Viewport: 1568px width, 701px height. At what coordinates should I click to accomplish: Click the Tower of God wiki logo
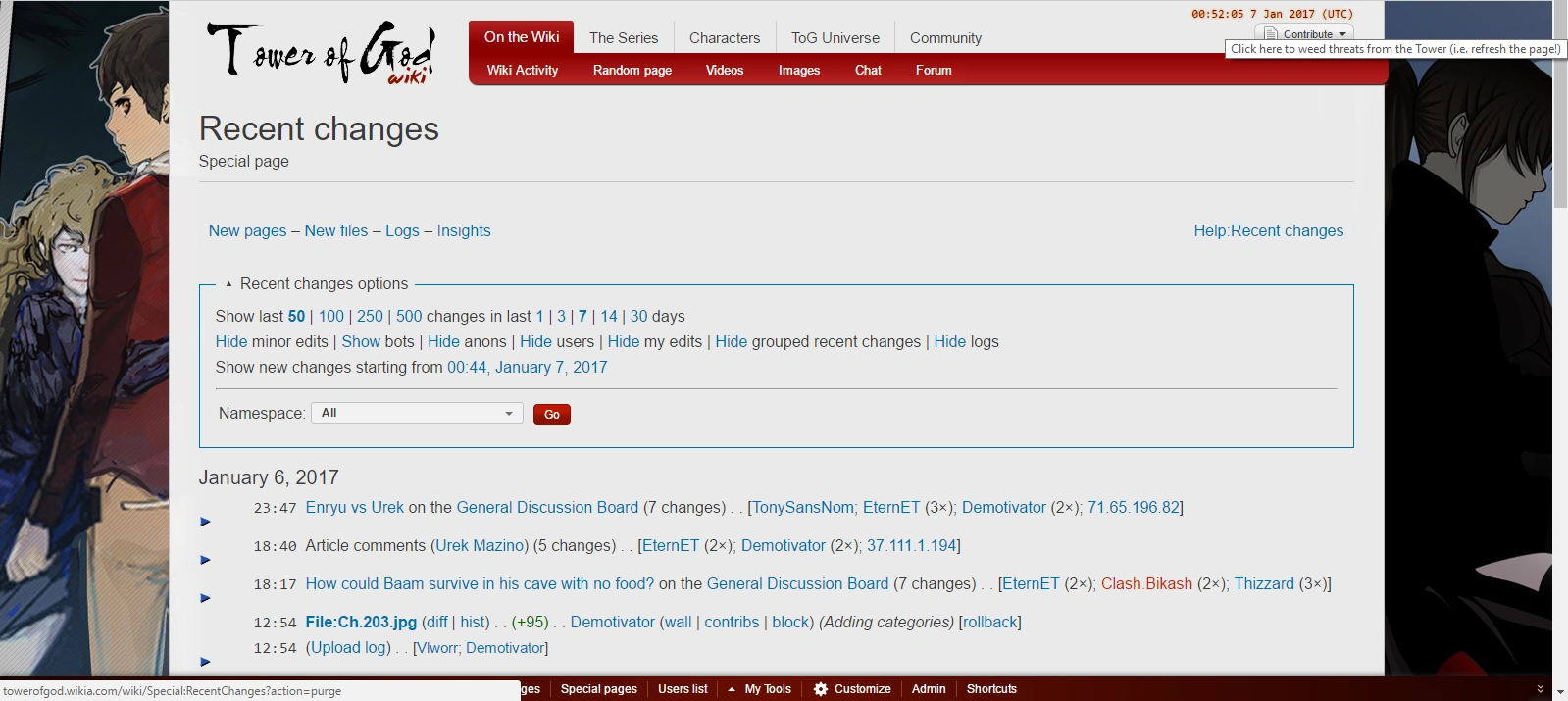click(320, 52)
